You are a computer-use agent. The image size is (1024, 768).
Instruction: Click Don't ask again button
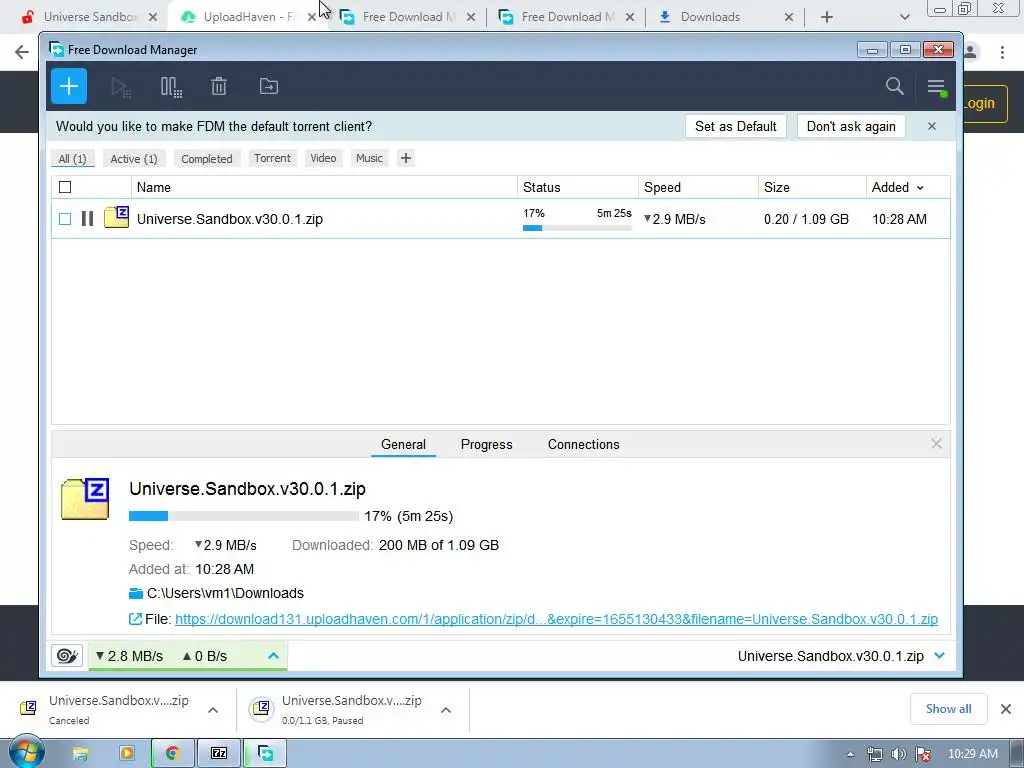click(x=851, y=126)
